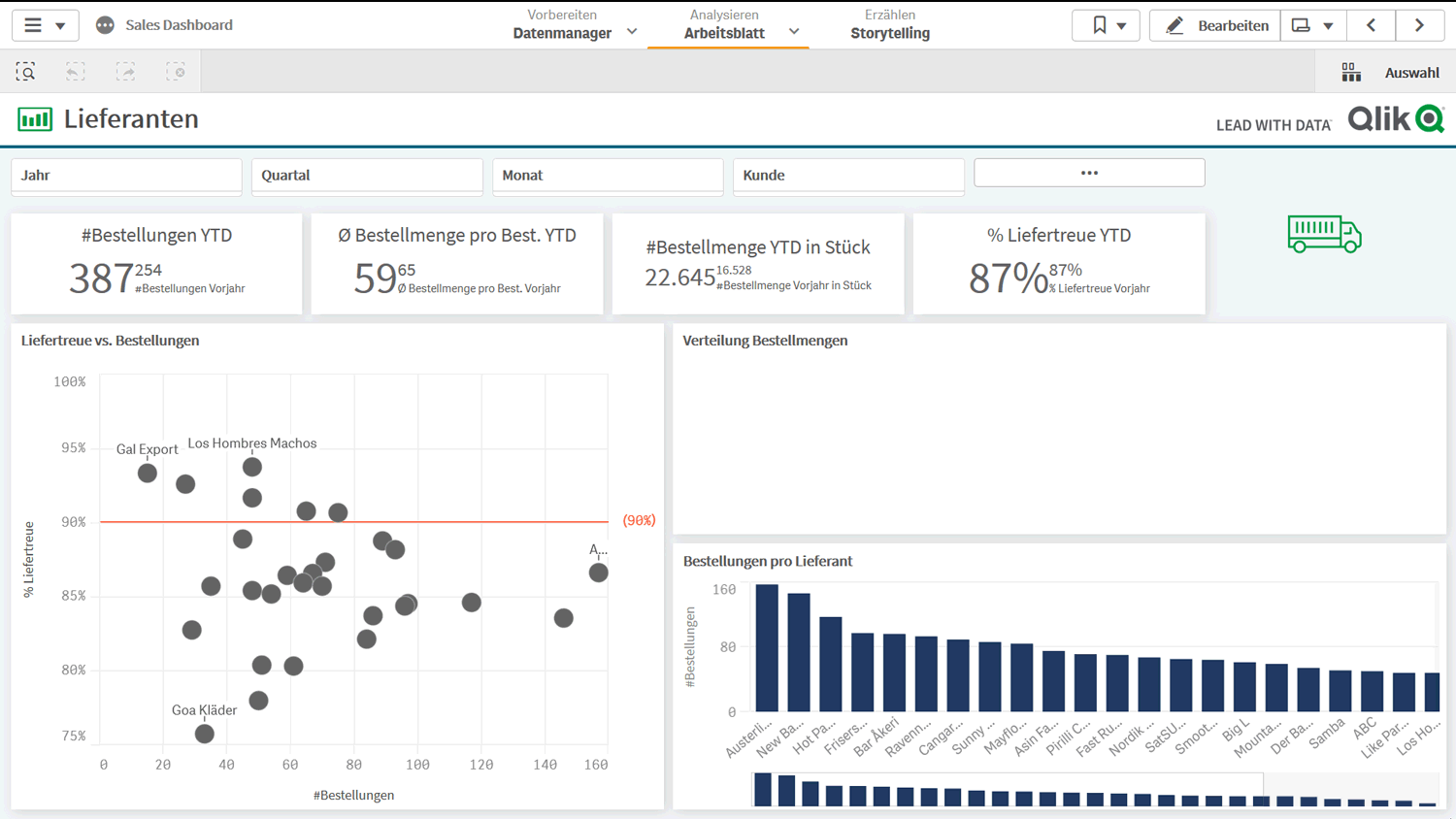Screen dimensions: 1456x819
Task: Open the Auswahl selections tool icon
Action: click(1351, 73)
